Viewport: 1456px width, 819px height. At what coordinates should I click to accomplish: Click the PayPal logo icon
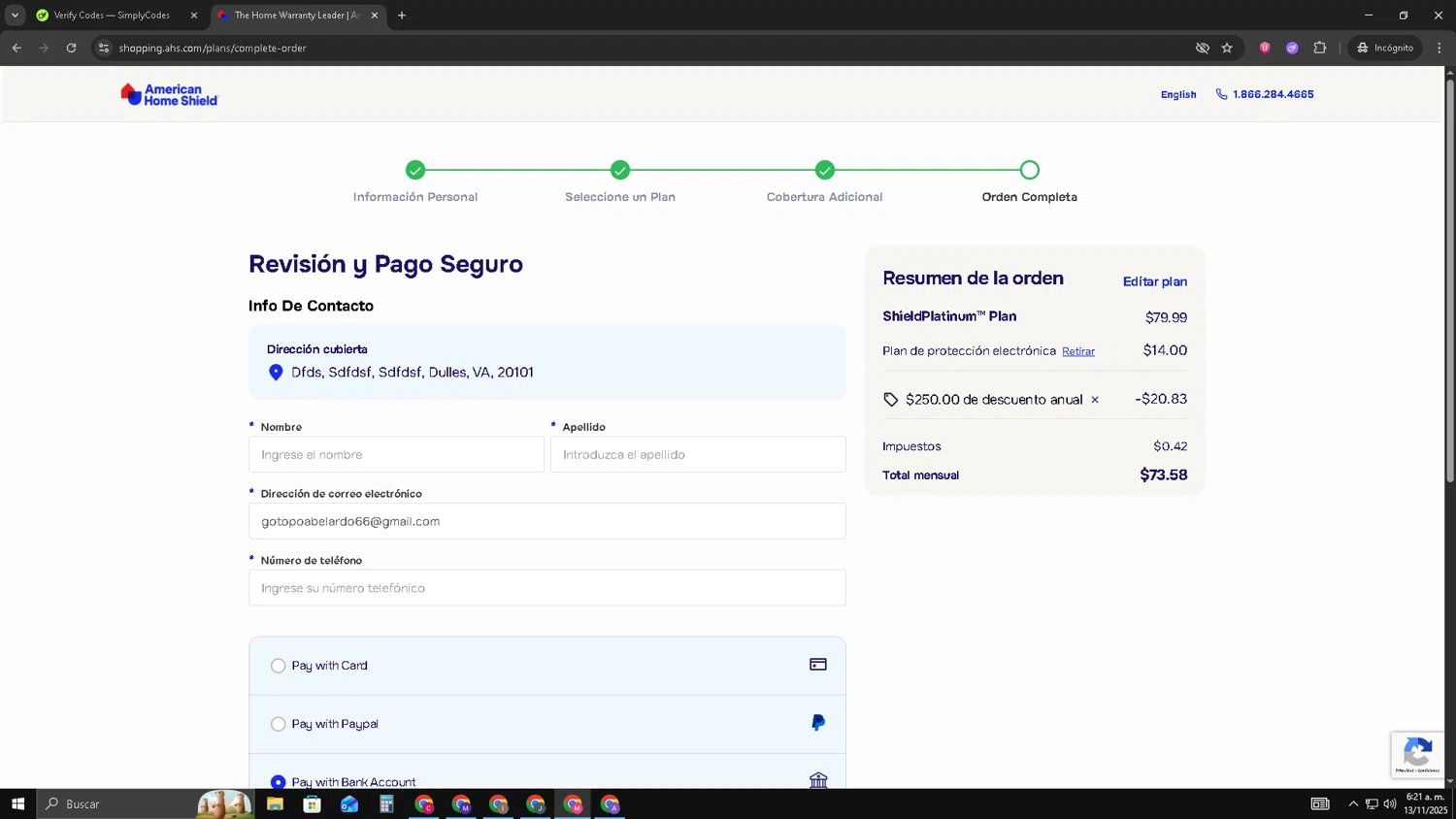(x=818, y=723)
